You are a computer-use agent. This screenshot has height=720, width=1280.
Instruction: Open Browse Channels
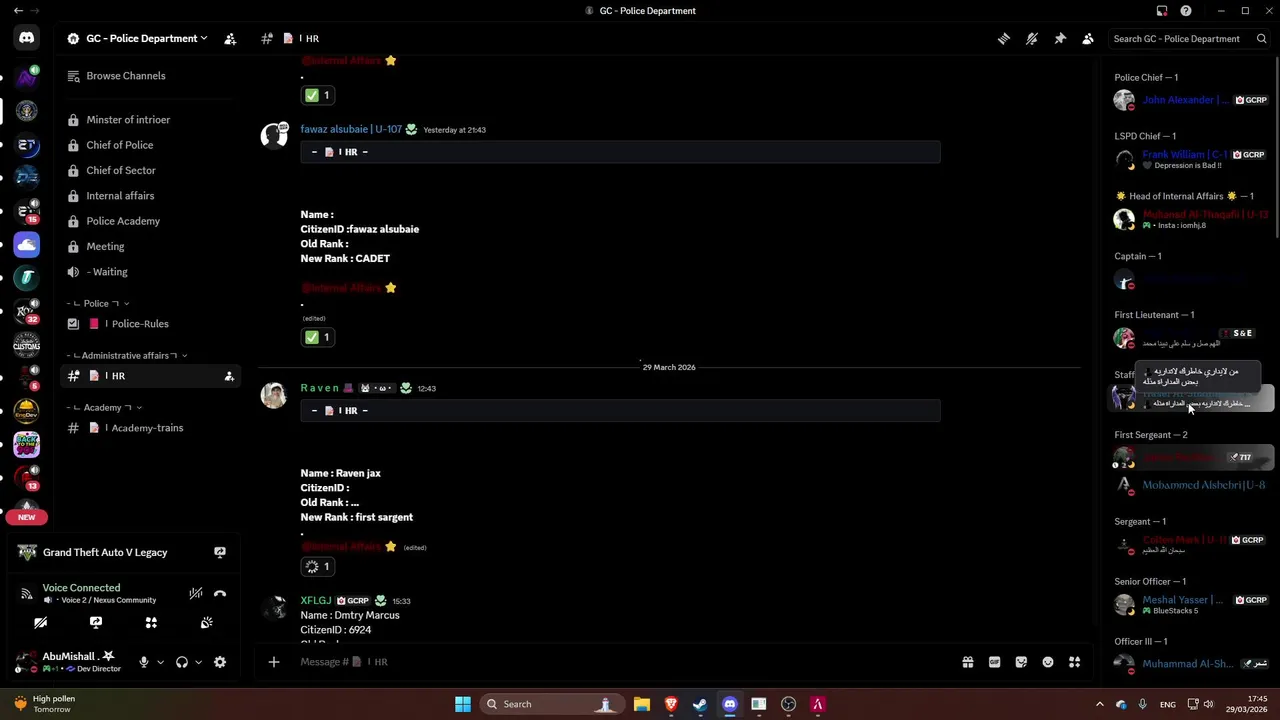(126, 76)
